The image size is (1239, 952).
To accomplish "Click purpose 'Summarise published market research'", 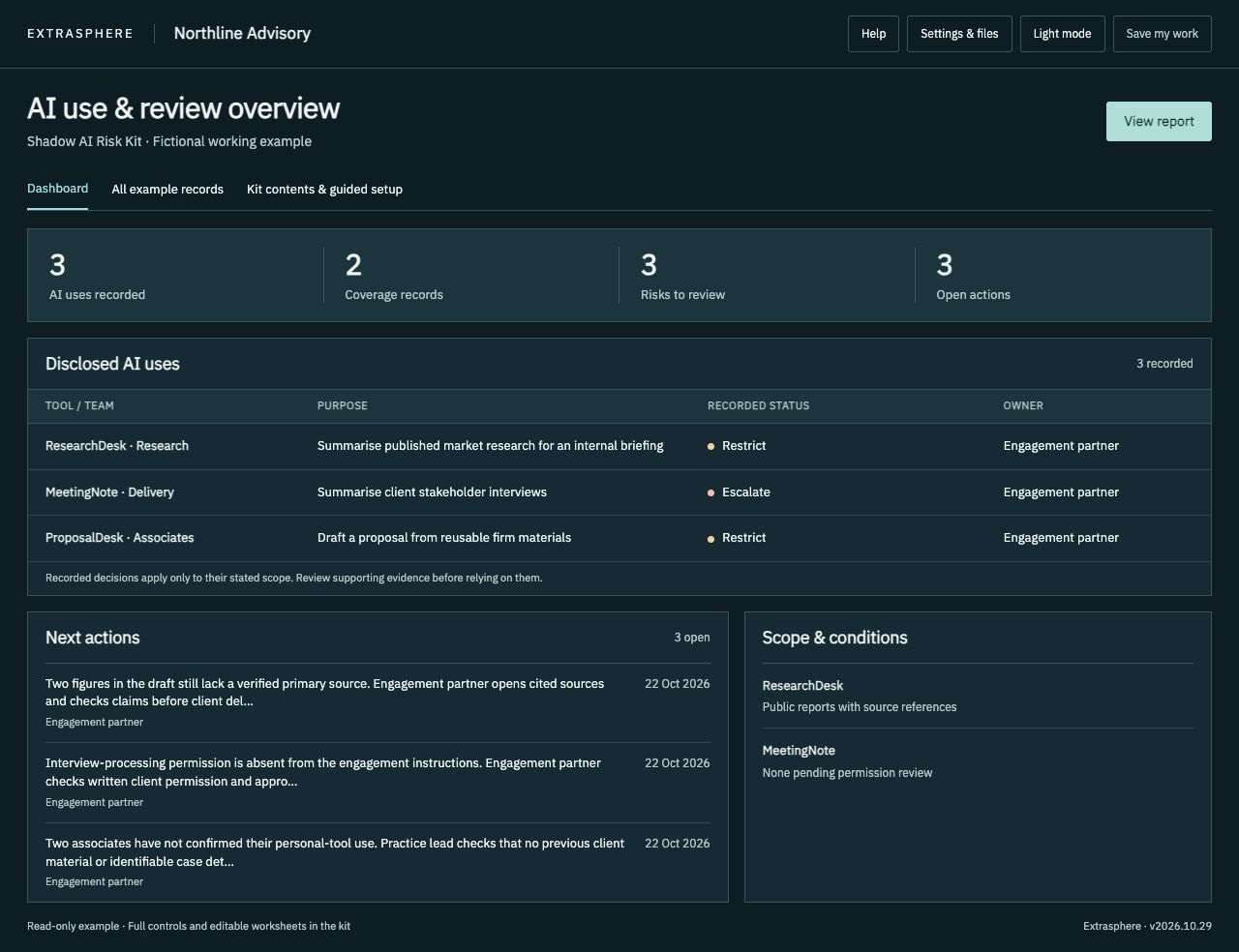I will tap(491, 446).
